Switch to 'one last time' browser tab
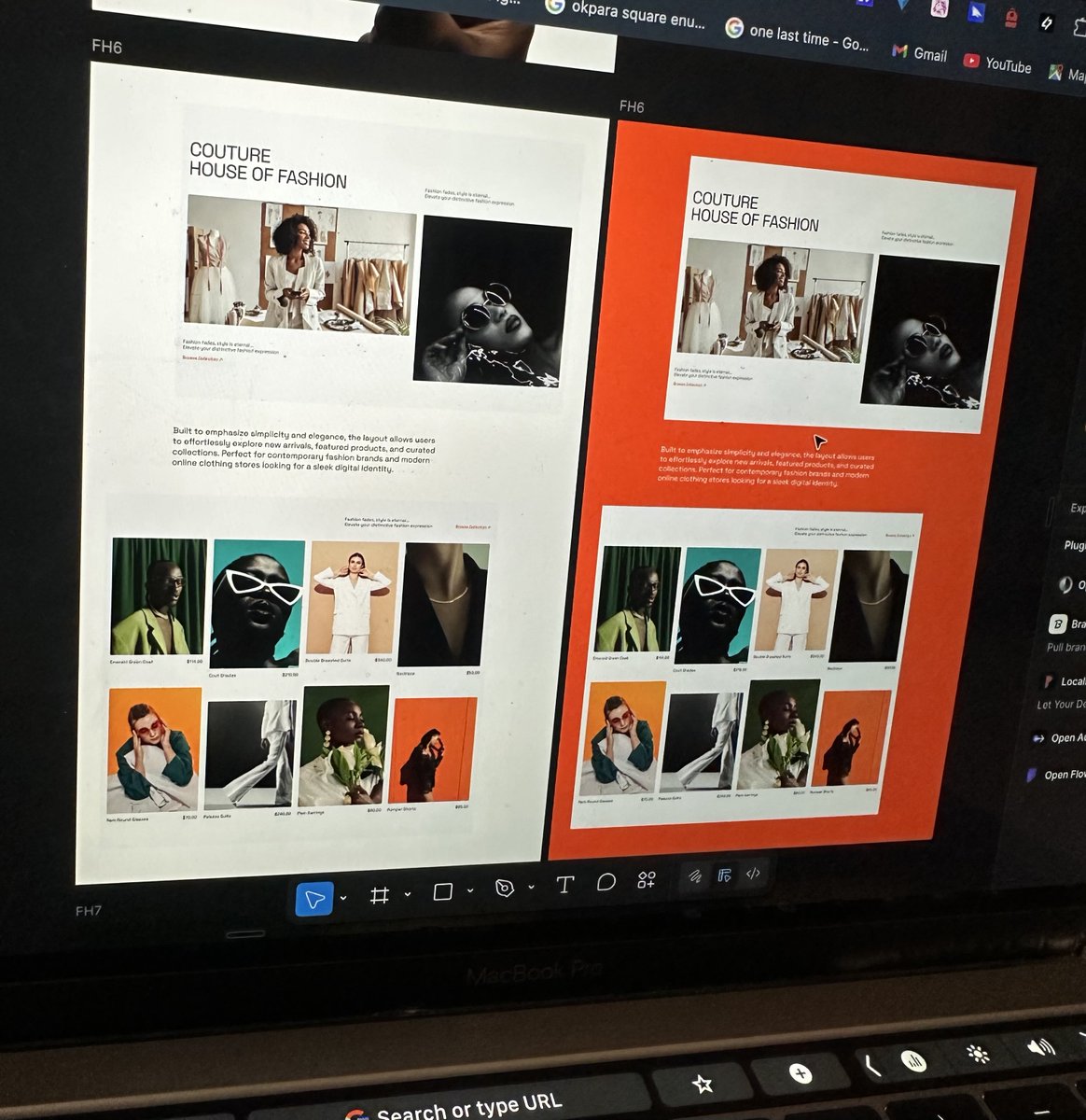The width and height of the screenshot is (1086, 1120). pos(798,35)
